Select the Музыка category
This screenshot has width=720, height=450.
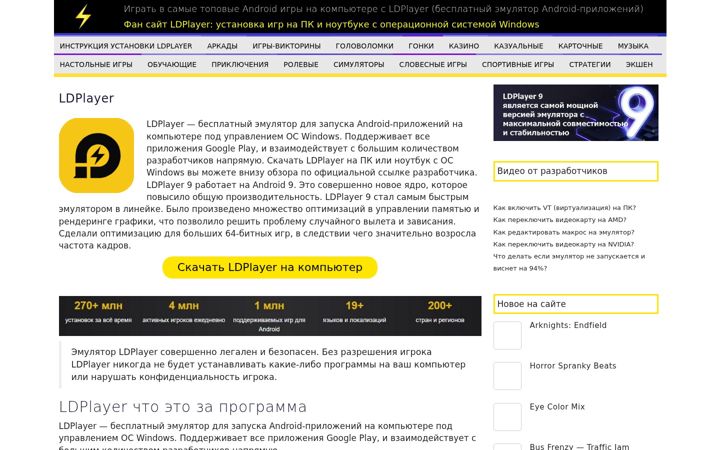(633, 46)
